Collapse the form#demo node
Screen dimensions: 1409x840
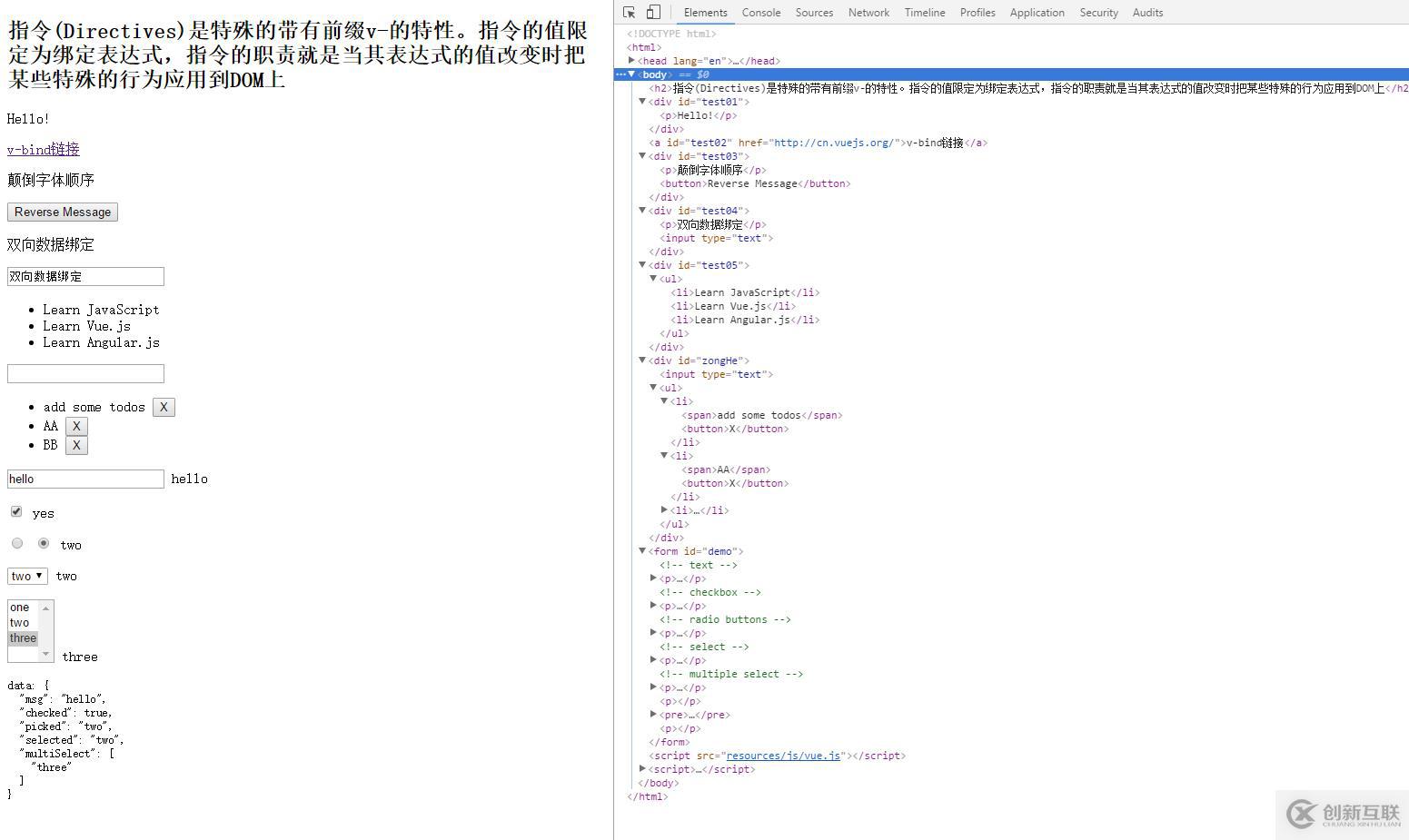(x=642, y=550)
